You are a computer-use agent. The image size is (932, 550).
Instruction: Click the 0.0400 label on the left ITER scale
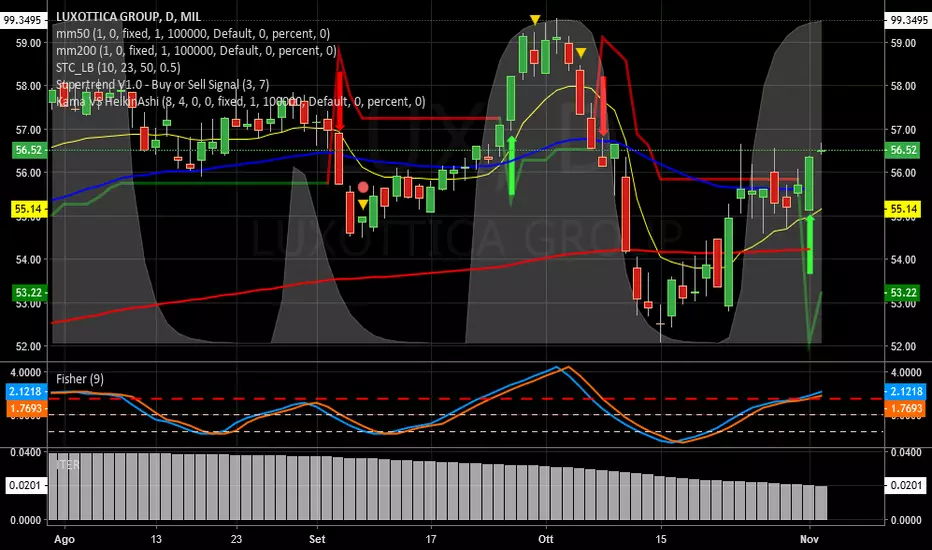pos(26,452)
